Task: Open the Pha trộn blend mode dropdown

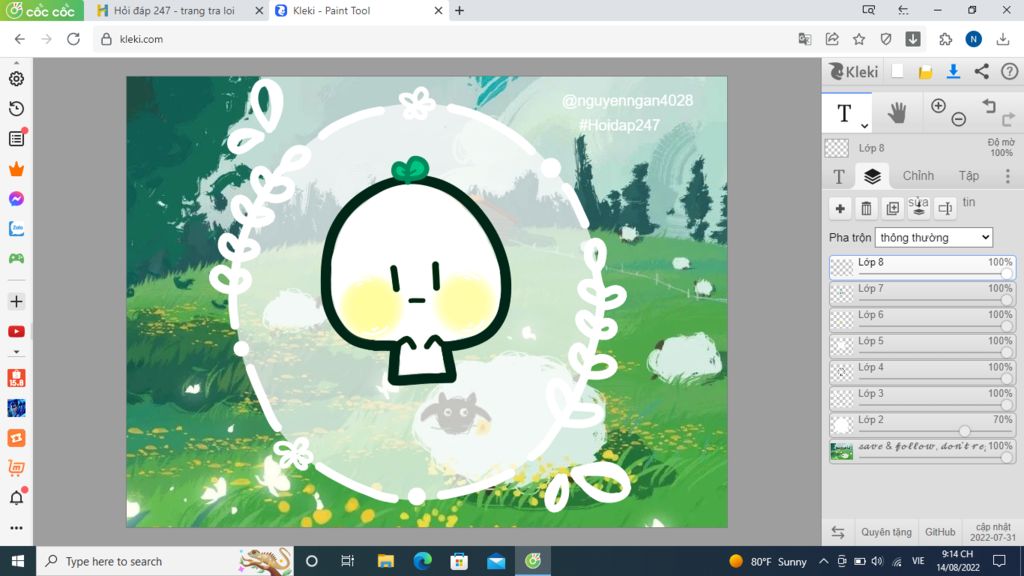Action: point(934,238)
